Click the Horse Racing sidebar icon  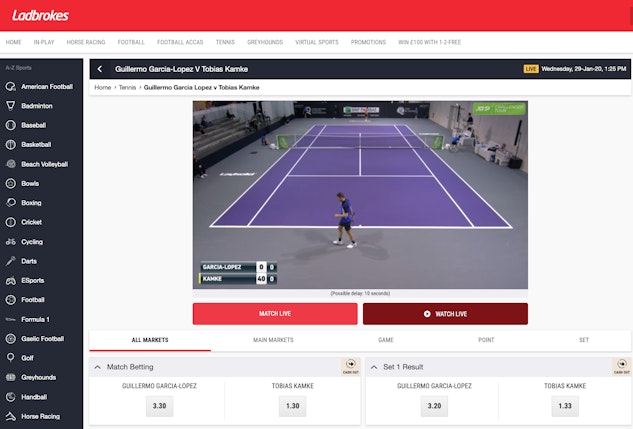tap(11, 416)
